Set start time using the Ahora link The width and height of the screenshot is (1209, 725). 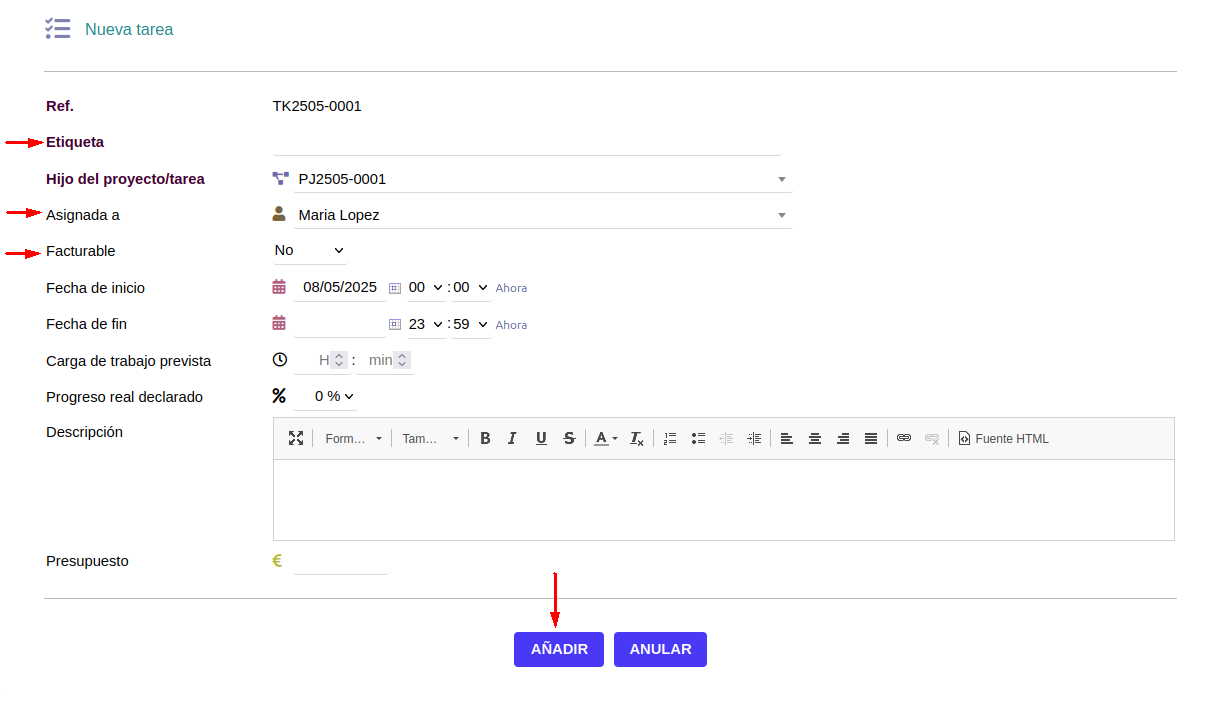point(511,287)
